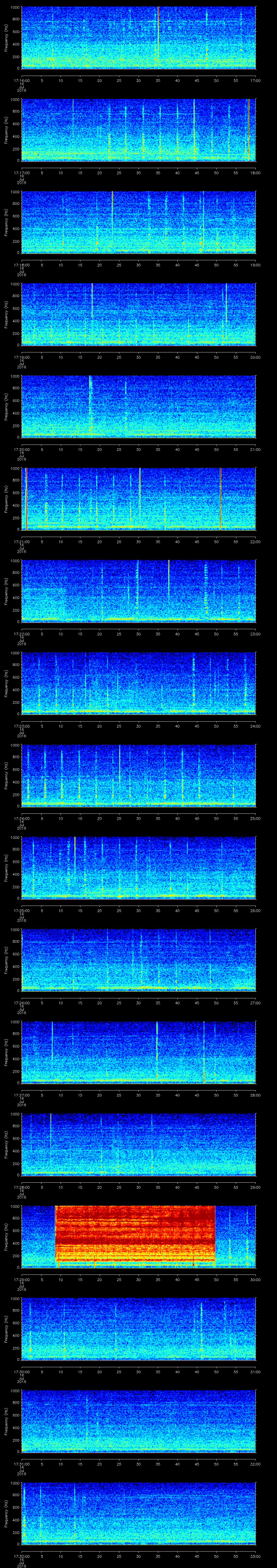Click bright streak at 18s in 17:20 panel
Screen dimensions: 277x1568
coord(90,402)
